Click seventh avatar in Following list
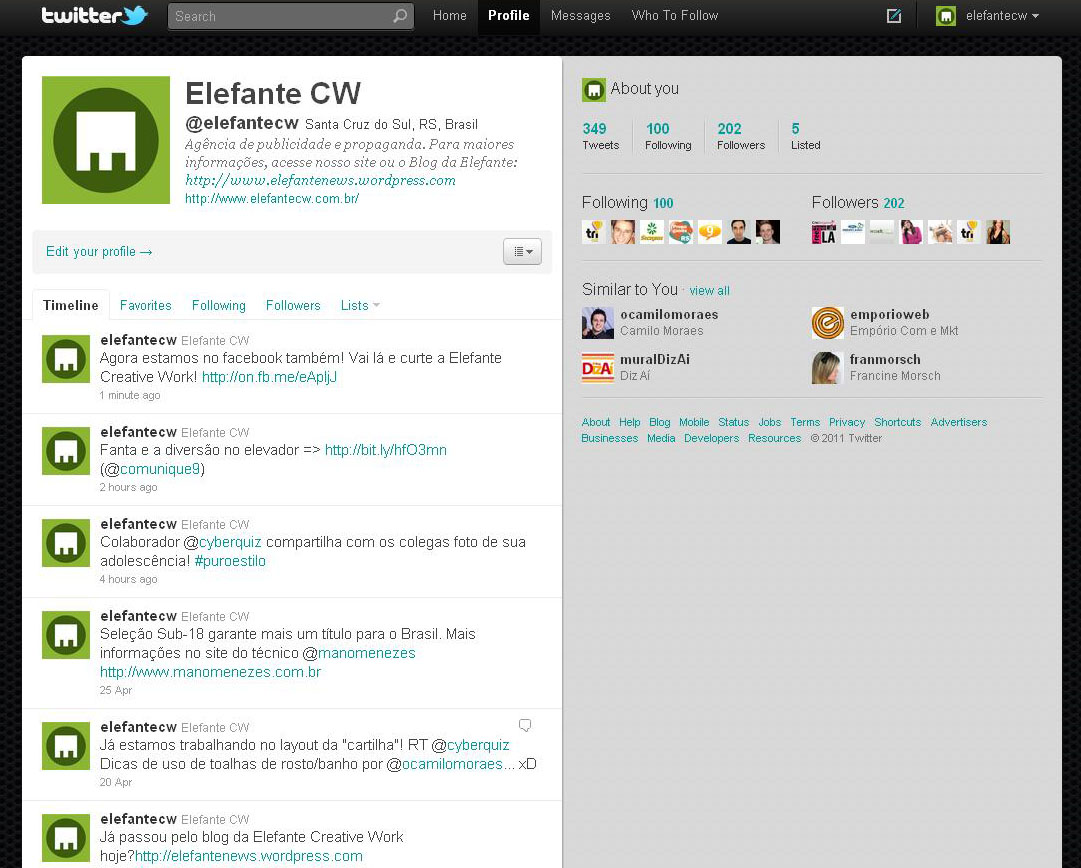The height and width of the screenshot is (868, 1081). [767, 232]
